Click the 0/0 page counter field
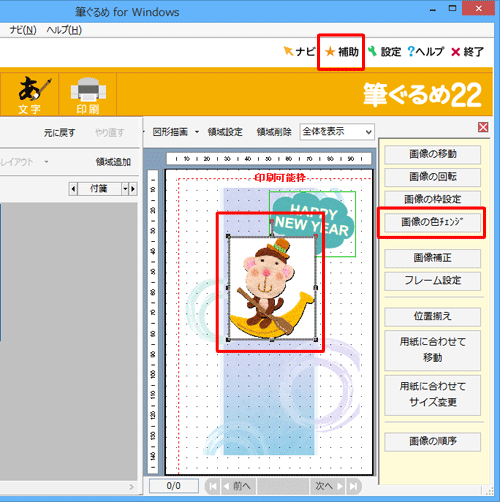 [x=174, y=486]
